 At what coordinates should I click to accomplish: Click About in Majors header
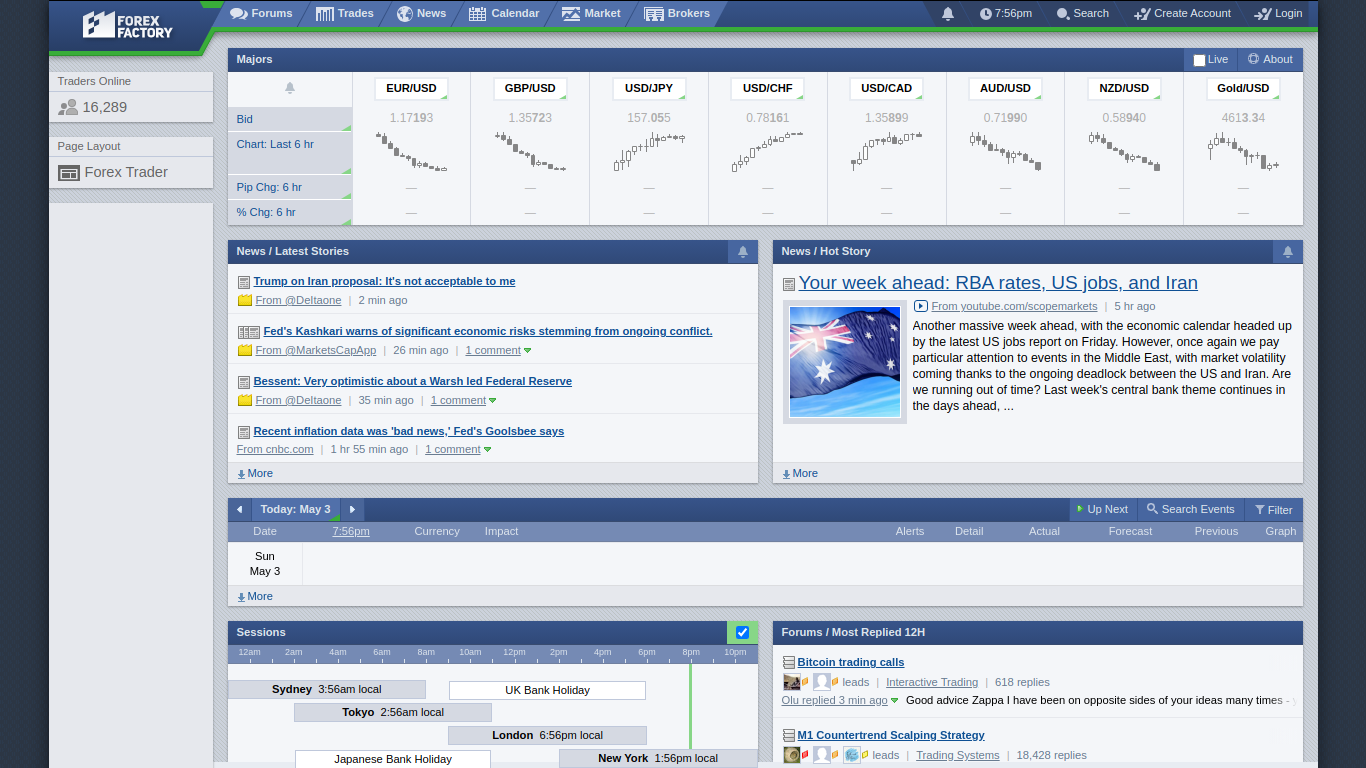coord(1270,60)
